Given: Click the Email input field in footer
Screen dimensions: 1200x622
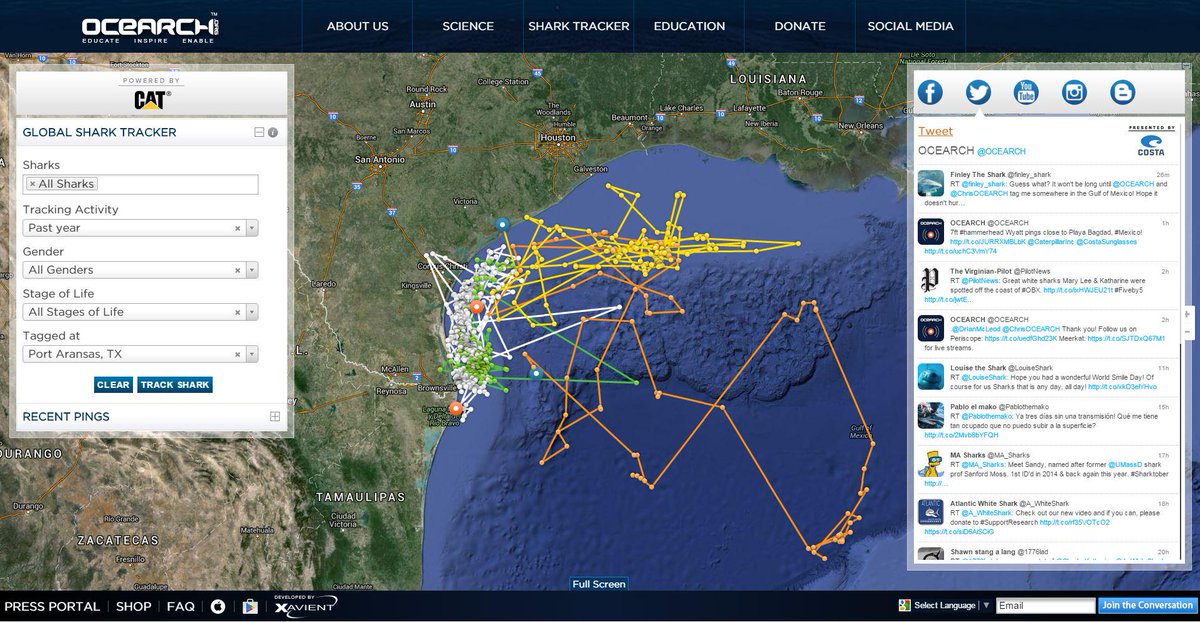Looking at the screenshot, I should pos(1046,605).
